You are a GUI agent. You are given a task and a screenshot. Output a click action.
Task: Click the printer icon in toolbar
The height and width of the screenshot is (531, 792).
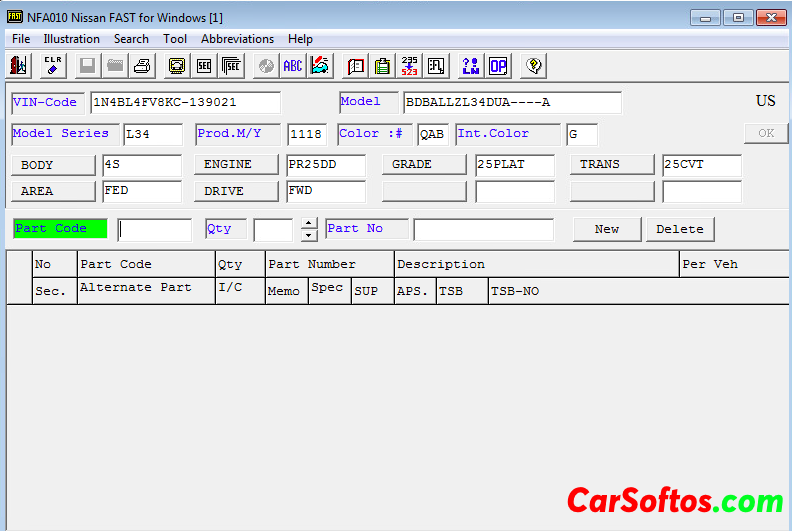(x=143, y=66)
